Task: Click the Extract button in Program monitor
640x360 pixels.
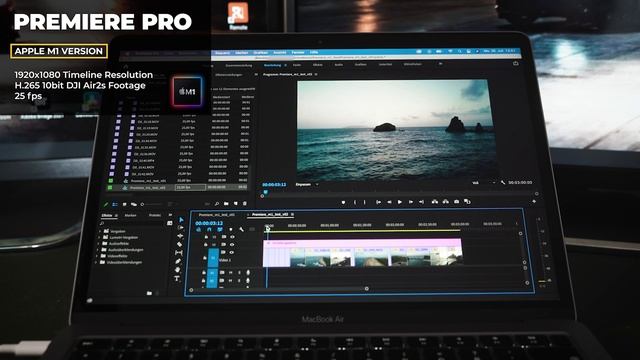Action: (x=445, y=202)
